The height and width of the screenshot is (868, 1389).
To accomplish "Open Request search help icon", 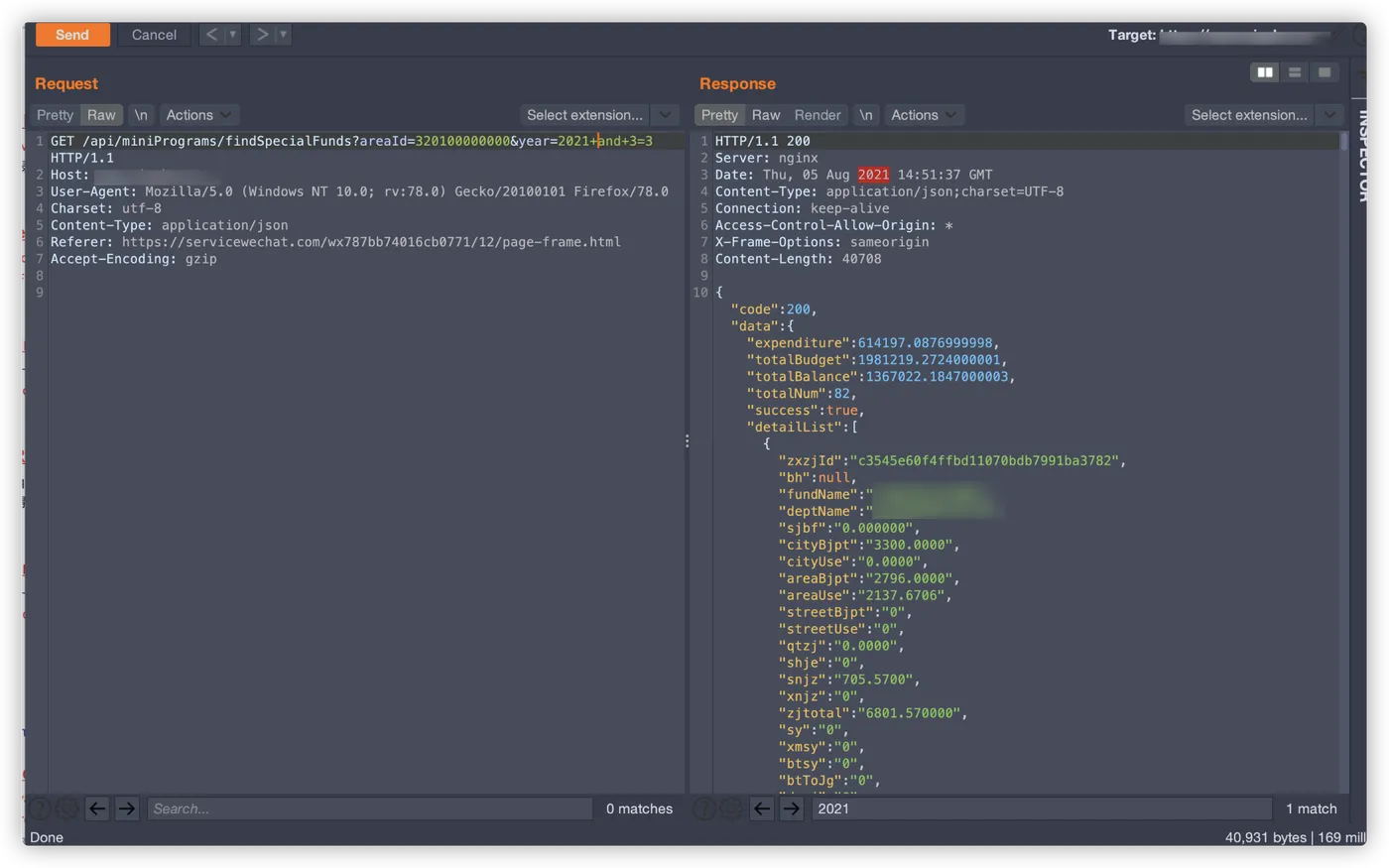I will (x=40, y=808).
